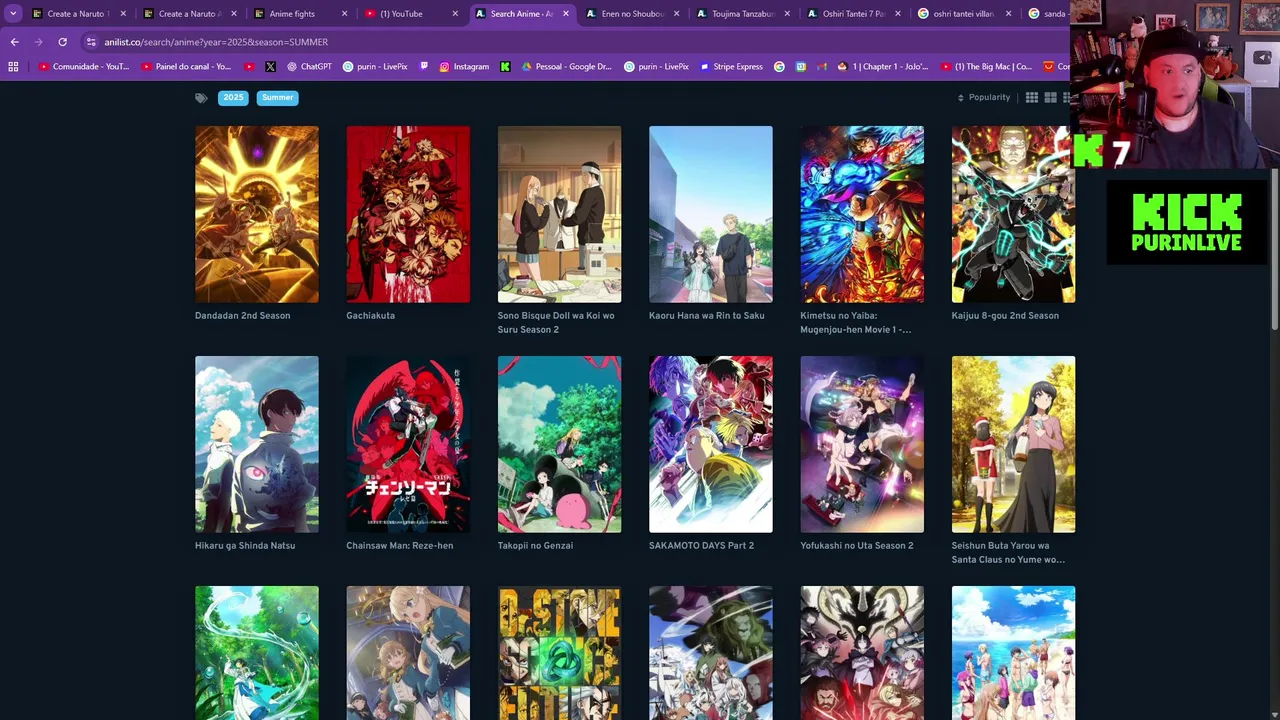Click the Takopii no Genzai title text
Viewport: 1280px width, 720px height.
[x=535, y=546]
